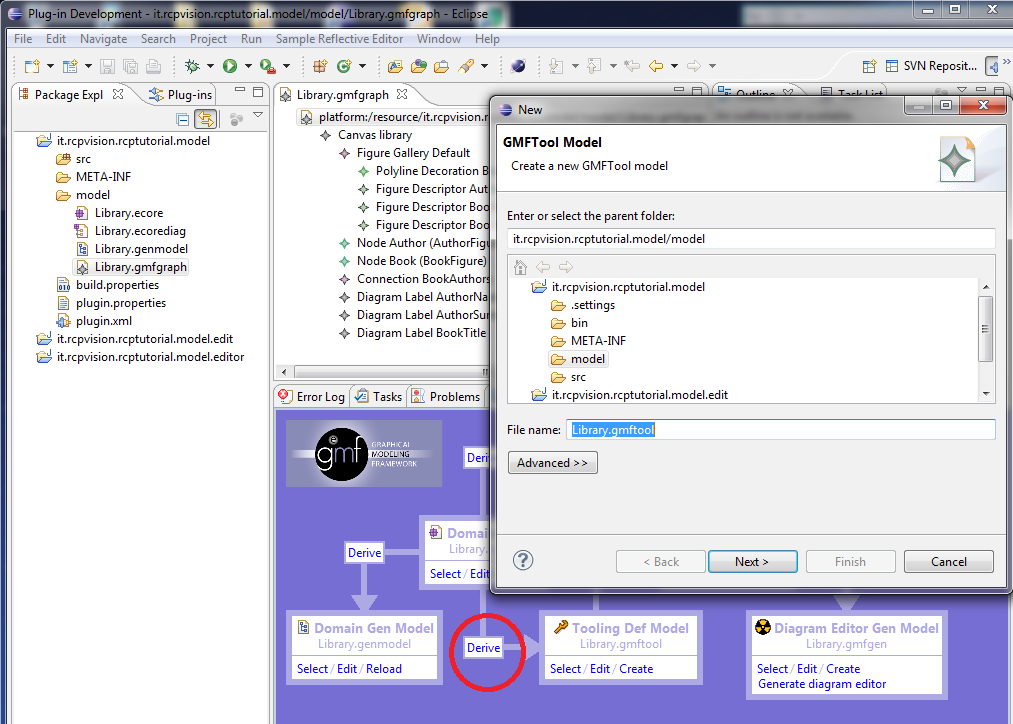Click the parent folder path input field
This screenshot has height=724, width=1013.
click(x=751, y=239)
